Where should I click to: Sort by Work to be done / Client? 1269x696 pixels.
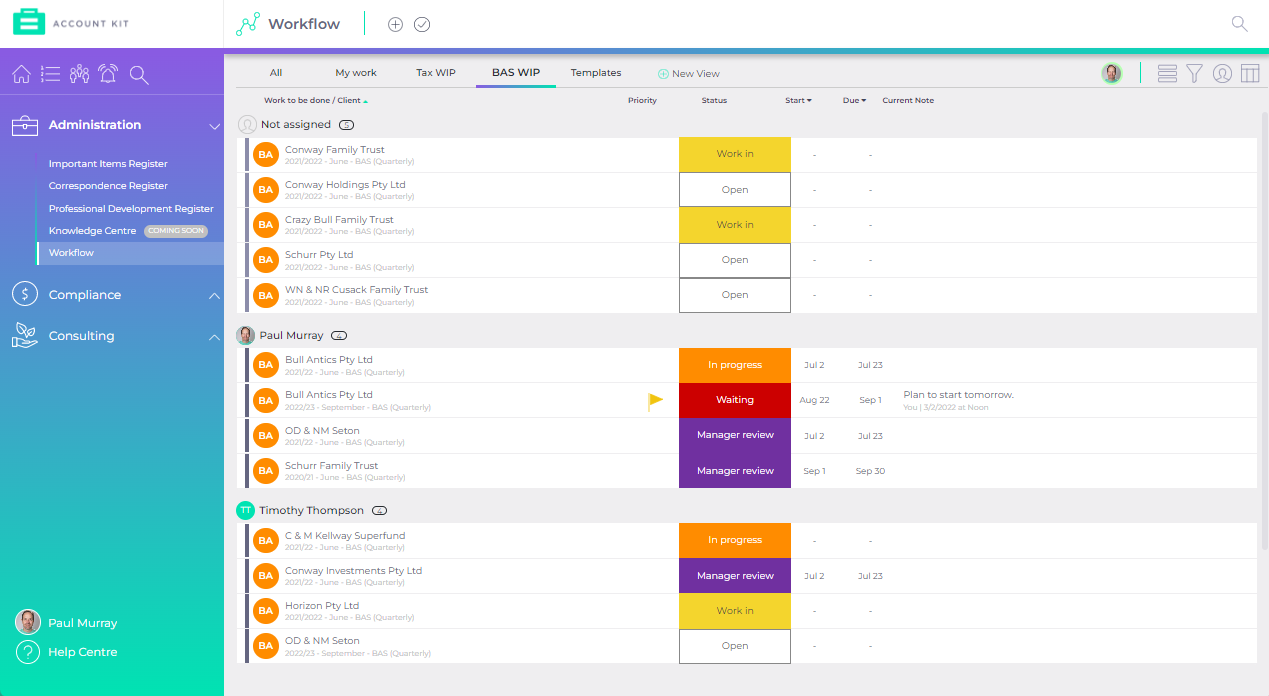click(x=315, y=100)
